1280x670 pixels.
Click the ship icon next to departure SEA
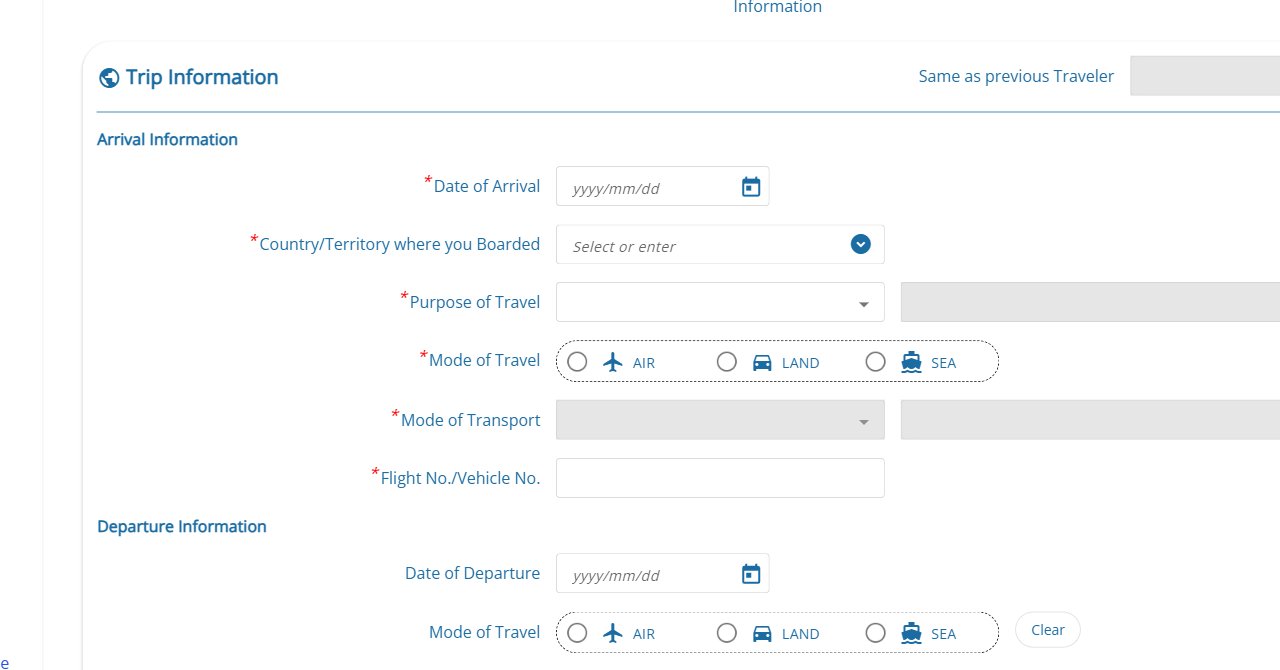(911, 632)
